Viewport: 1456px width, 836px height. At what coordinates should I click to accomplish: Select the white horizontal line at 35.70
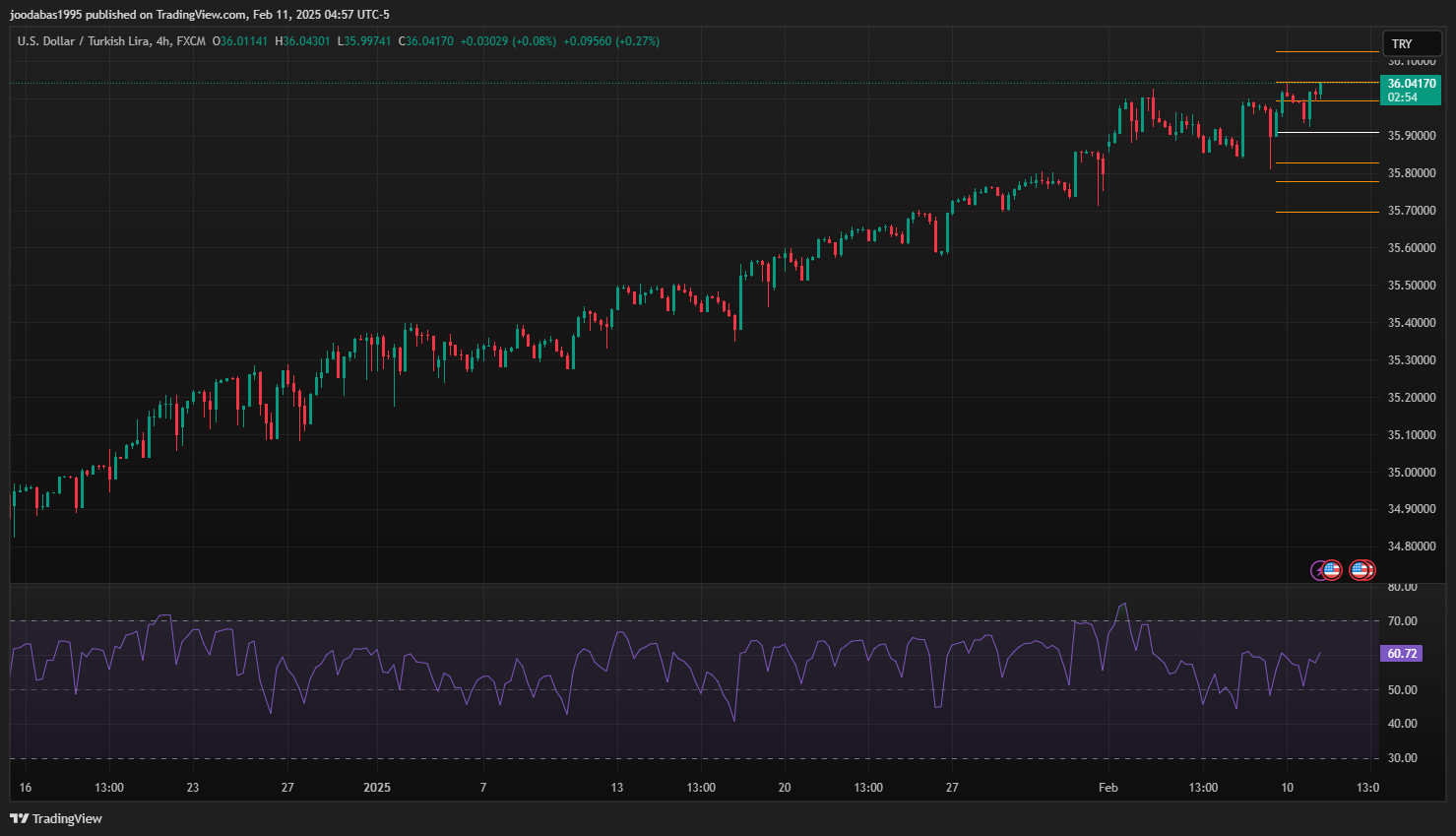click(x=1327, y=212)
